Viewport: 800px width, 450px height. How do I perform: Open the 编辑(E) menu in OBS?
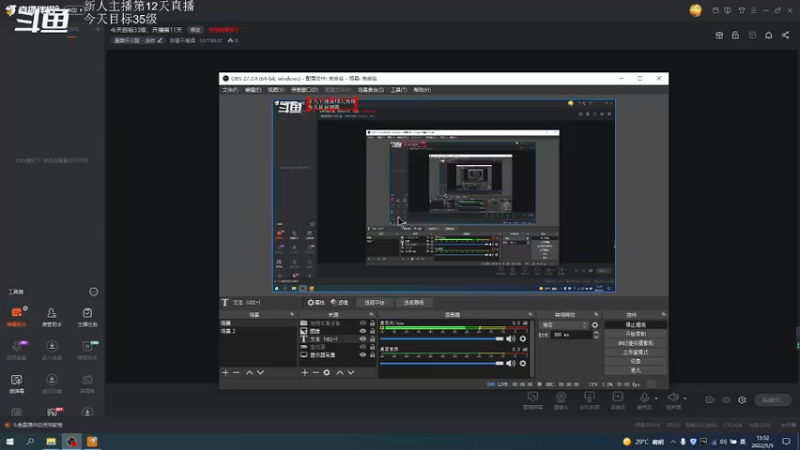coord(253,90)
